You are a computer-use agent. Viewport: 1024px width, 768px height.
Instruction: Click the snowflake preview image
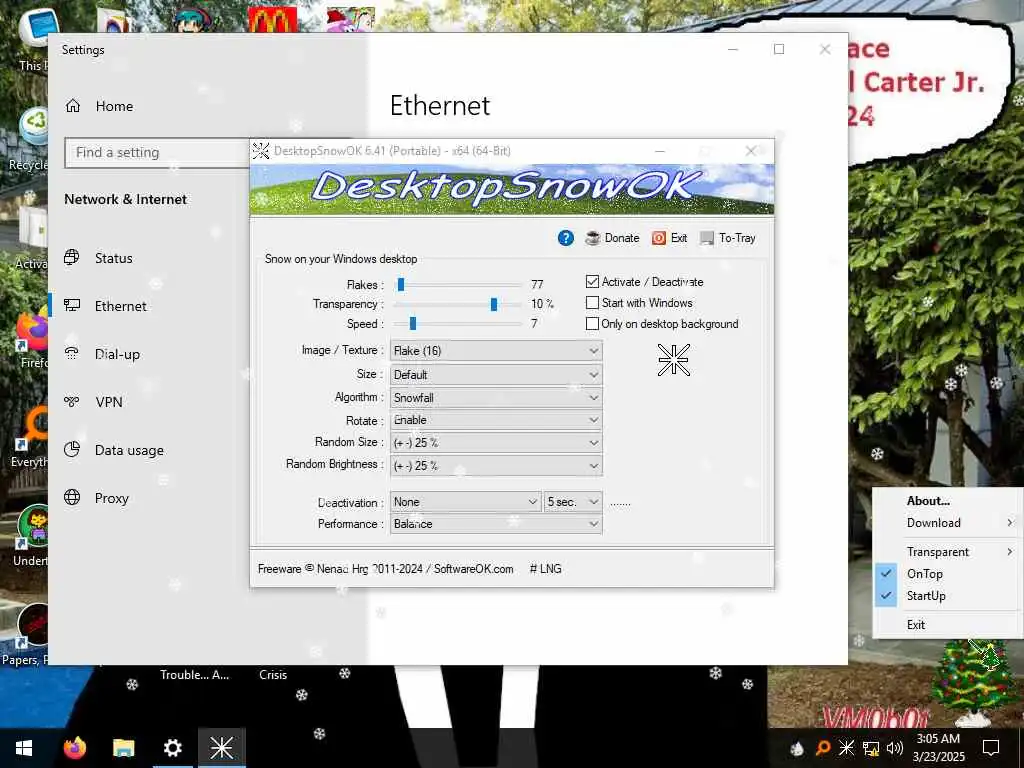pos(674,360)
